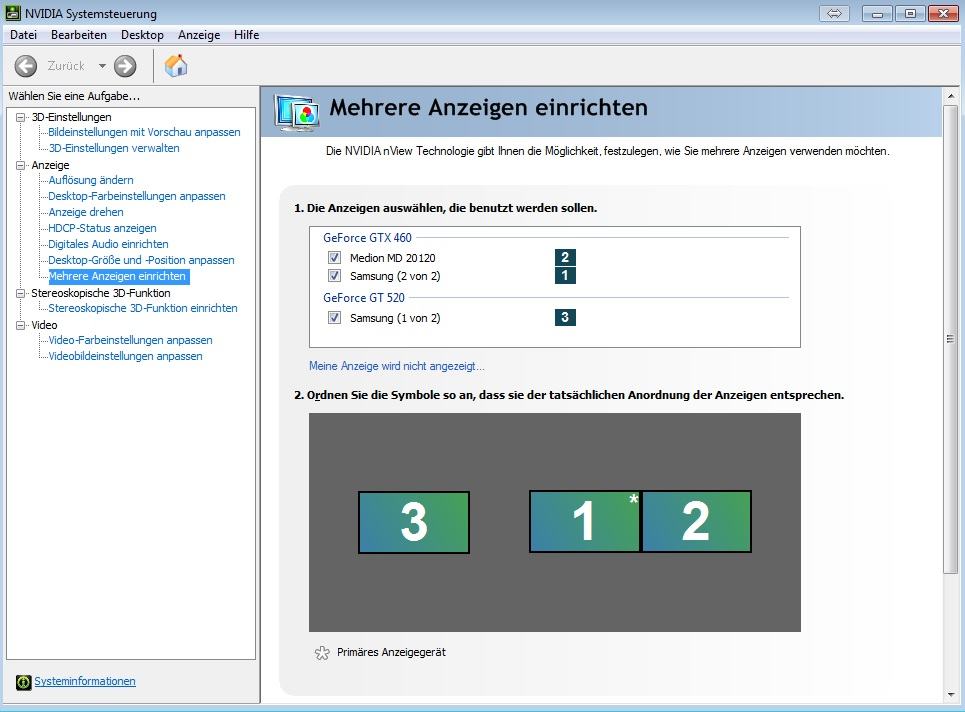This screenshot has height=712, width=965.
Task: Click the Medion MD 20120 label
Action: [393, 258]
